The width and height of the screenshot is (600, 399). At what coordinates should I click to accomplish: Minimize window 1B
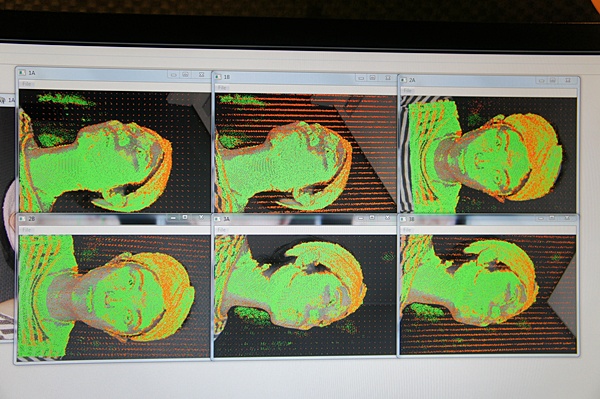click(x=361, y=78)
